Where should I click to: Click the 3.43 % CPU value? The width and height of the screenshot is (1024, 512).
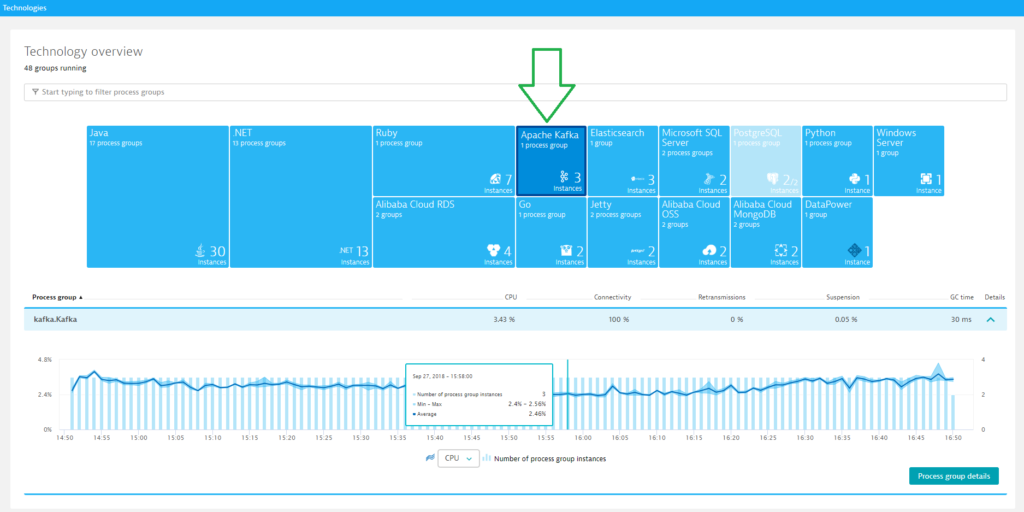[x=505, y=320]
